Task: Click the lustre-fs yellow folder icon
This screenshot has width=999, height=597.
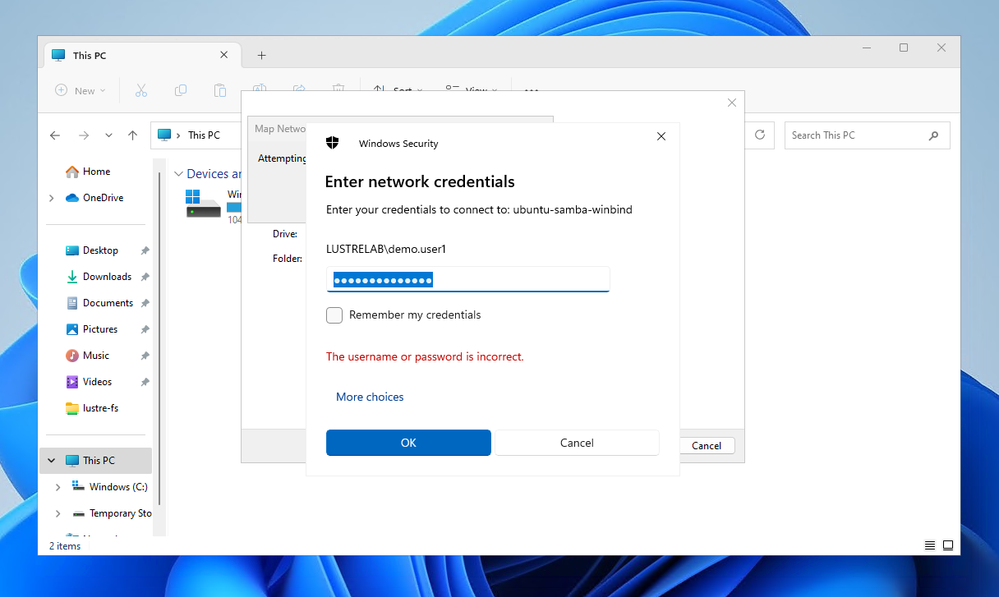Action: pyautogui.click(x=72, y=408)
